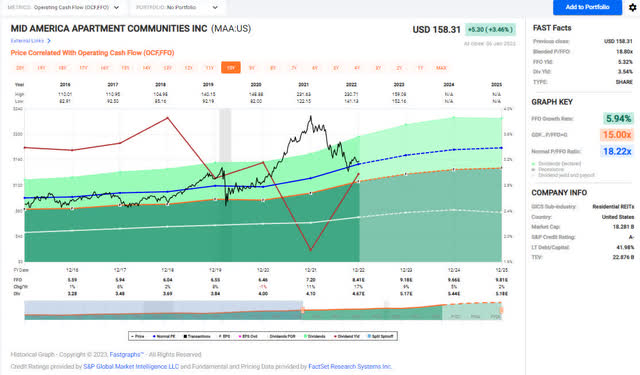Toggle Dividends POR series in legend

point(281,336)
